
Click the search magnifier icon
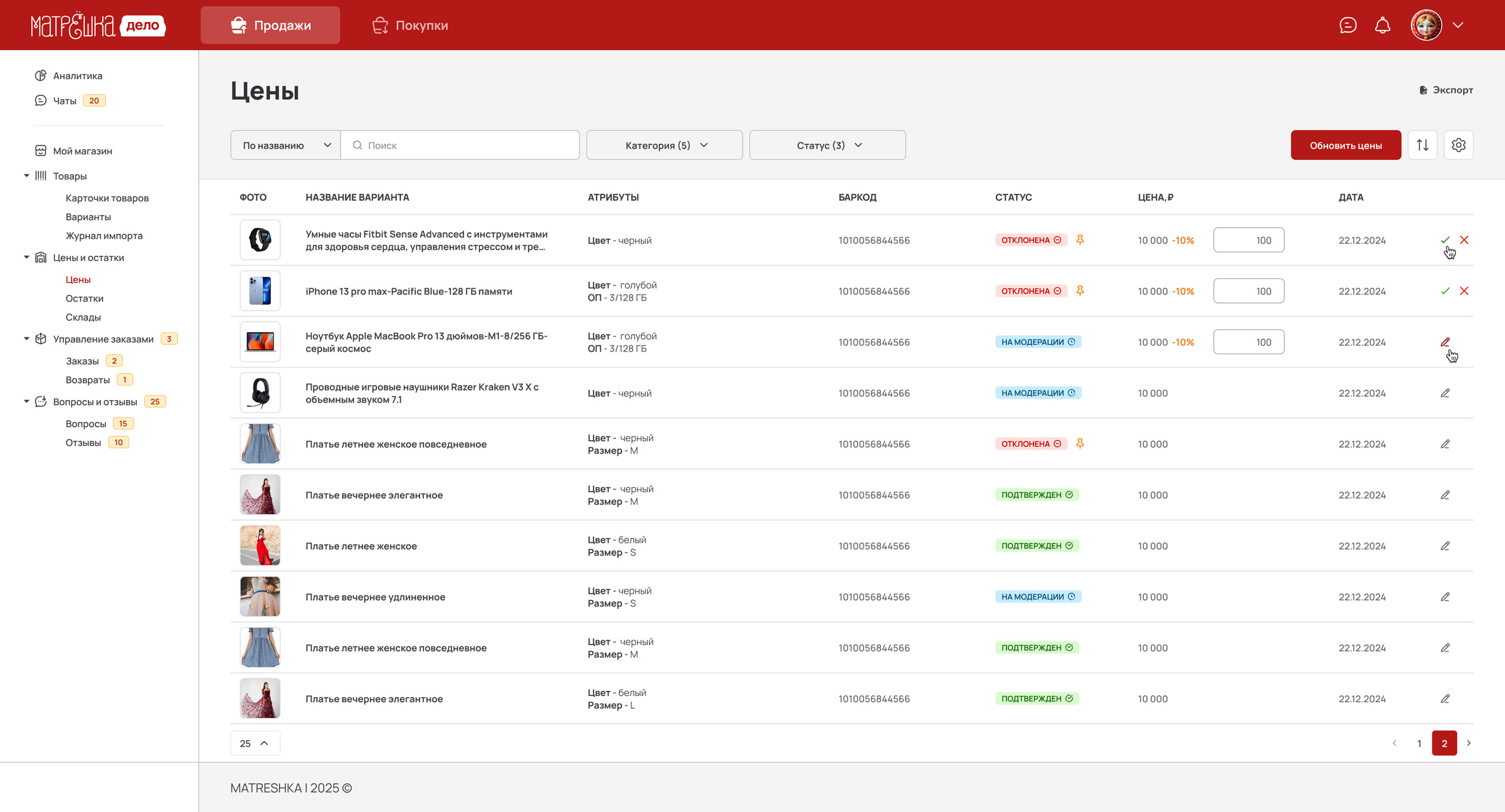357,145
